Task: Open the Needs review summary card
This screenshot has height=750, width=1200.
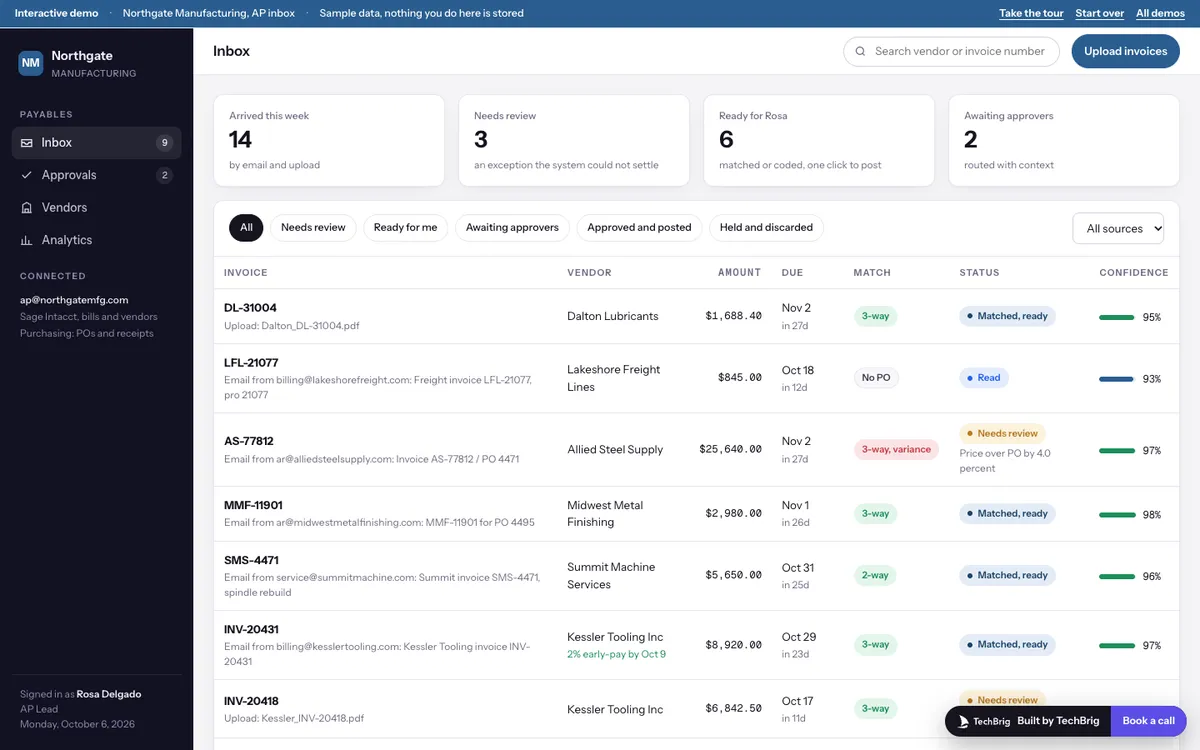Action: tap(574, 140)
